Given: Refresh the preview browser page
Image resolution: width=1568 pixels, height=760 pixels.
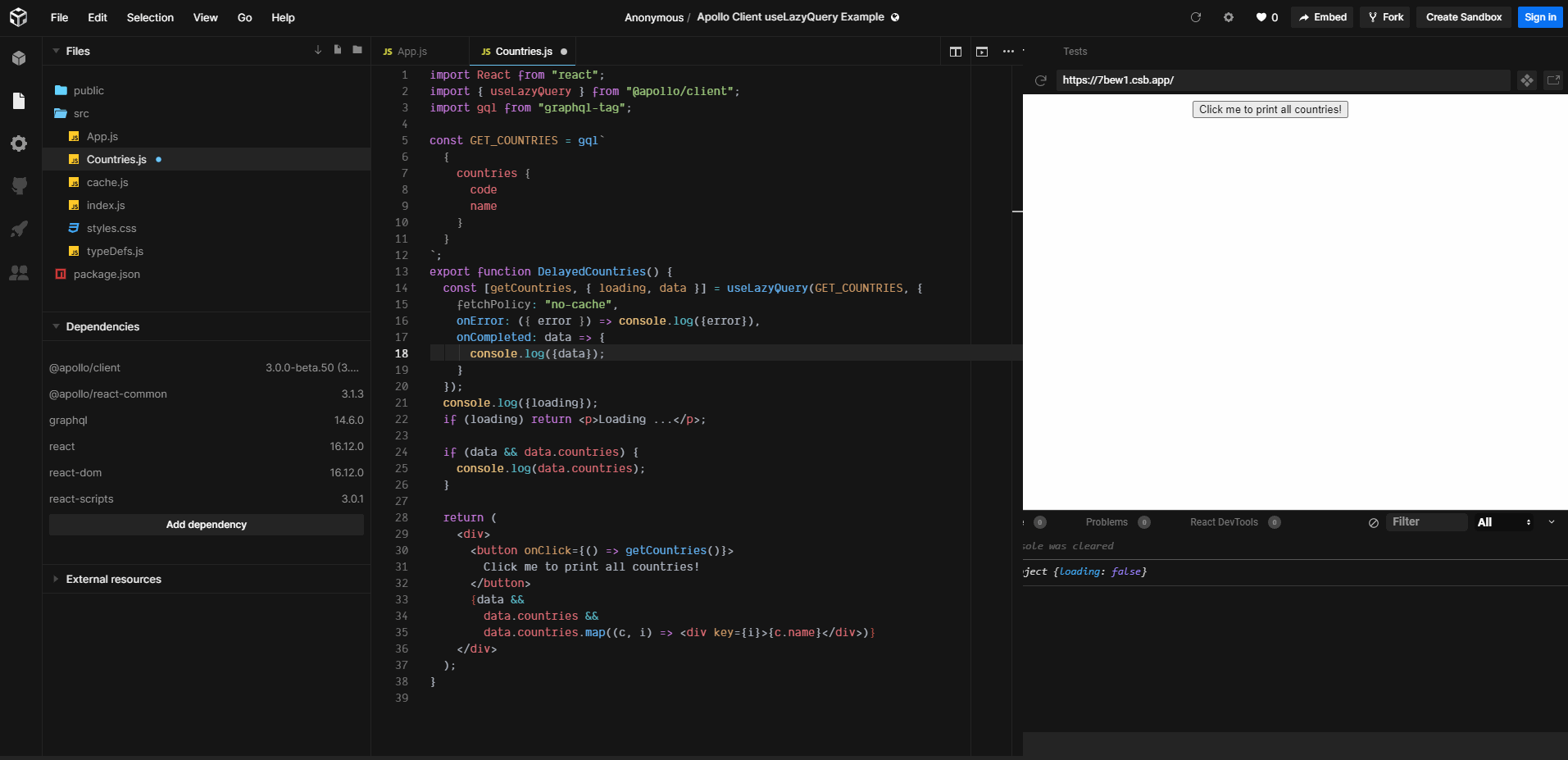Looking at the screenshot, I should click(1041, 80).
